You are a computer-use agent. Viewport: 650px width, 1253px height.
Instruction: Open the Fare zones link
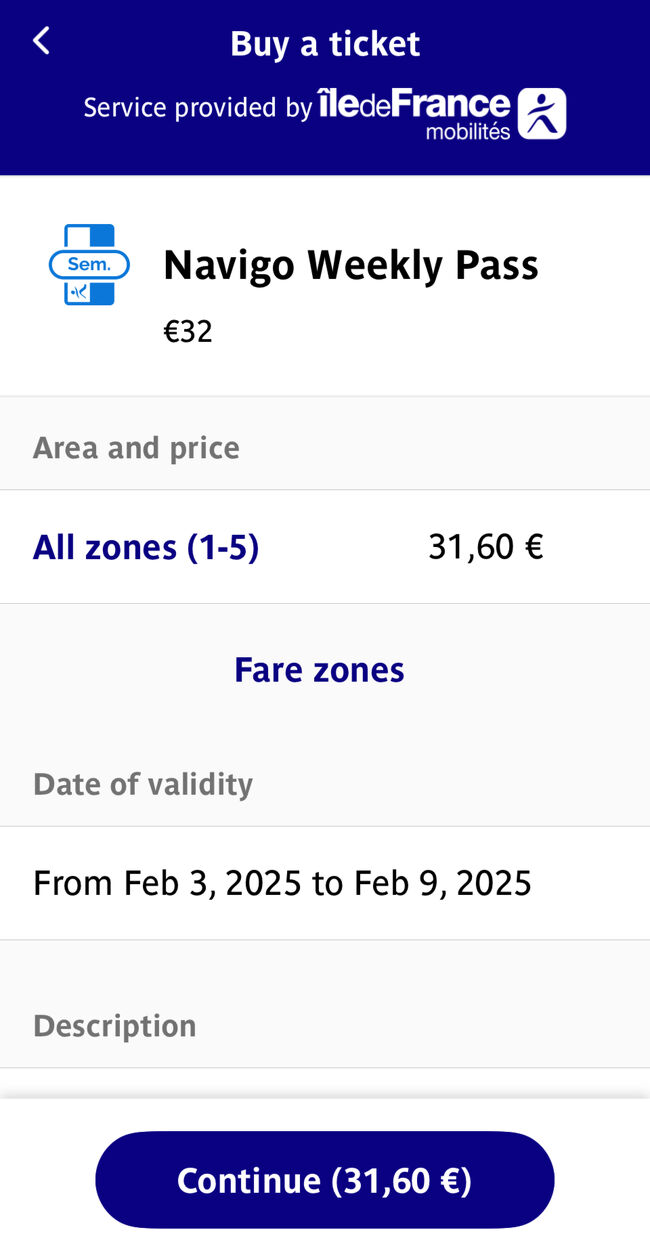coord(319,669)
